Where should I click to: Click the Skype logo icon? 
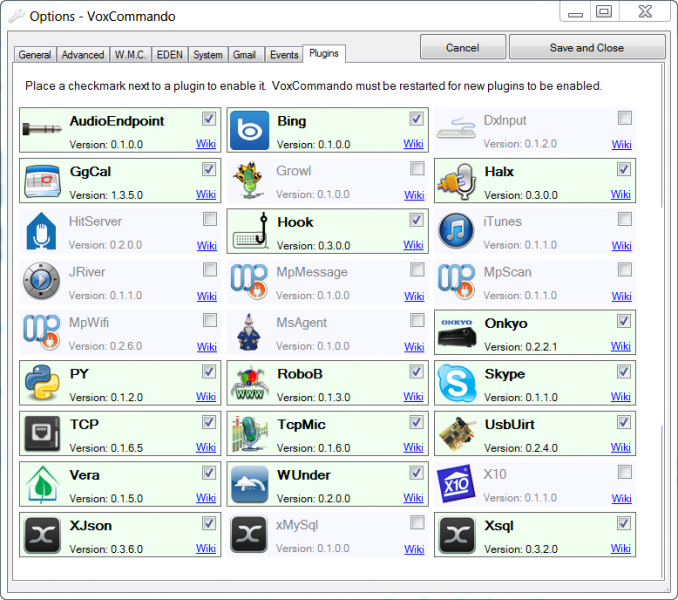tap(457, 383)
